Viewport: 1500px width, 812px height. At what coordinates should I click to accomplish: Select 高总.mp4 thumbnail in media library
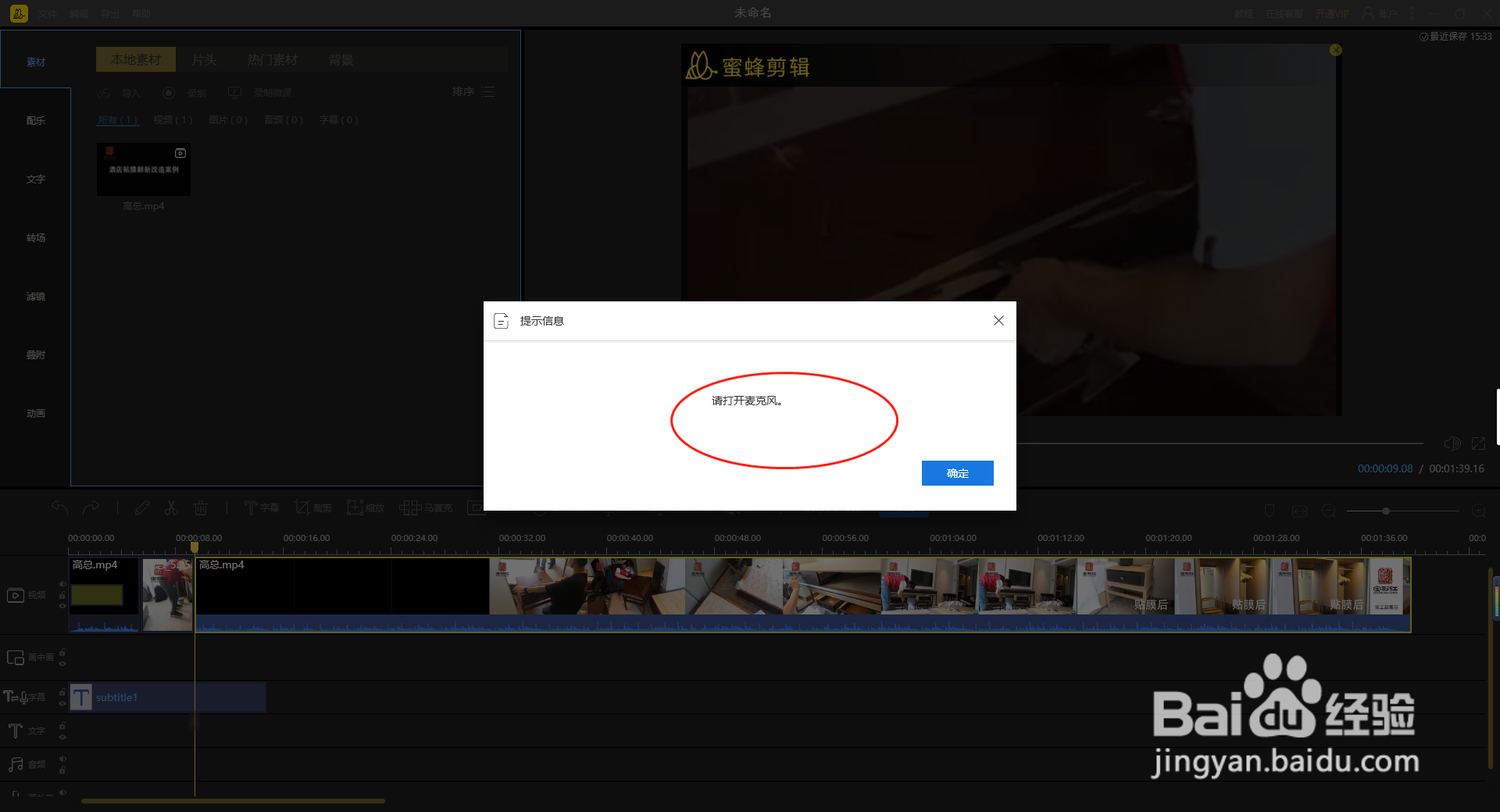(144, 169)
